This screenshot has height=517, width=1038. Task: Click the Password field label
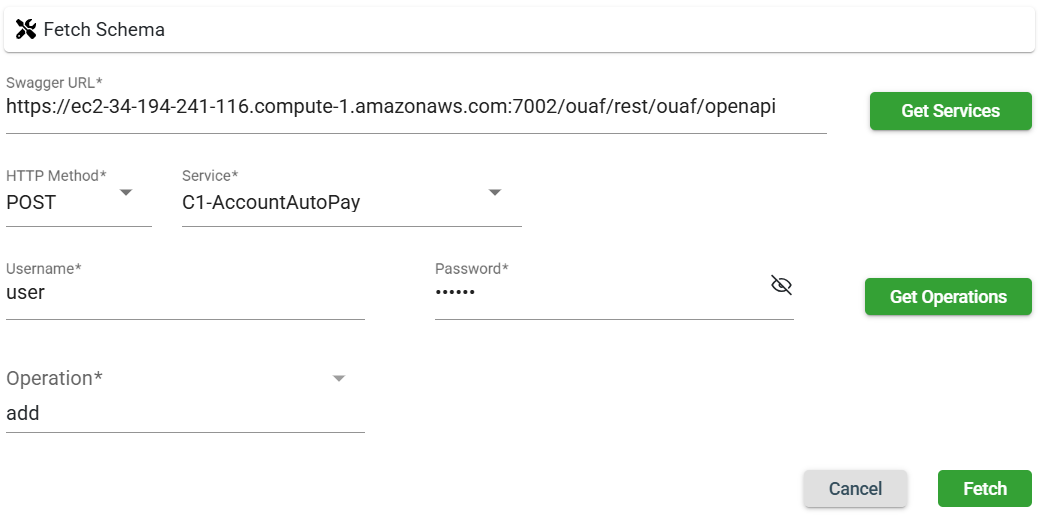pyautogui.click(x=472, y=268)
